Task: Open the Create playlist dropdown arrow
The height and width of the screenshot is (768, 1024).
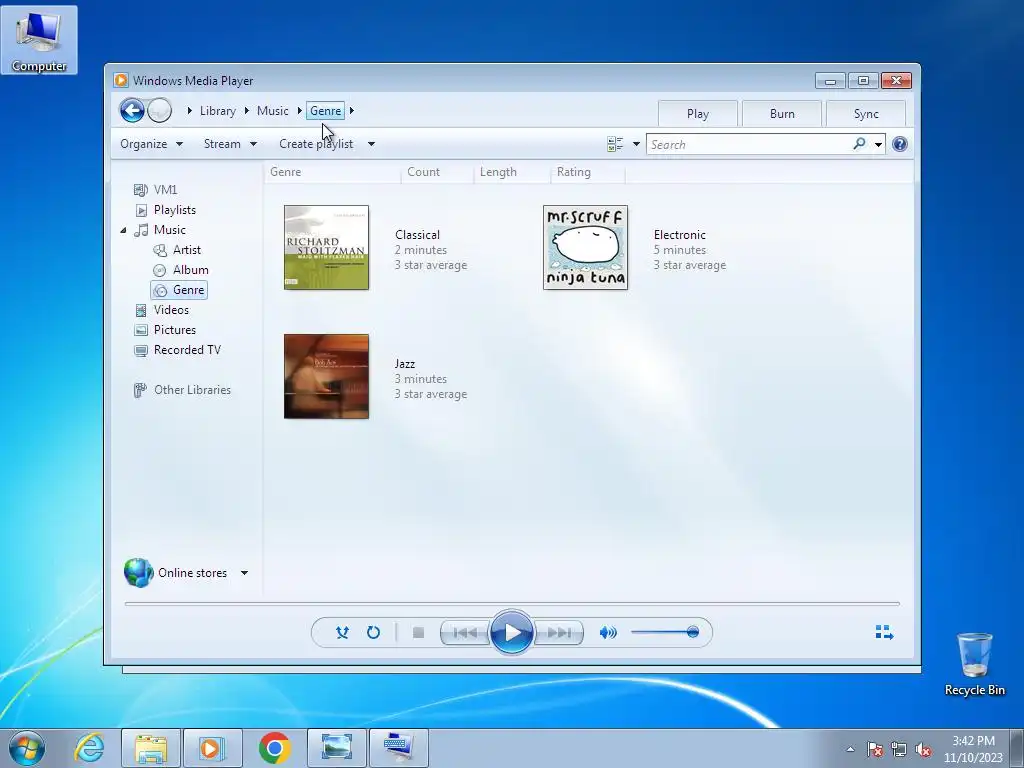Action: [371, 144]
